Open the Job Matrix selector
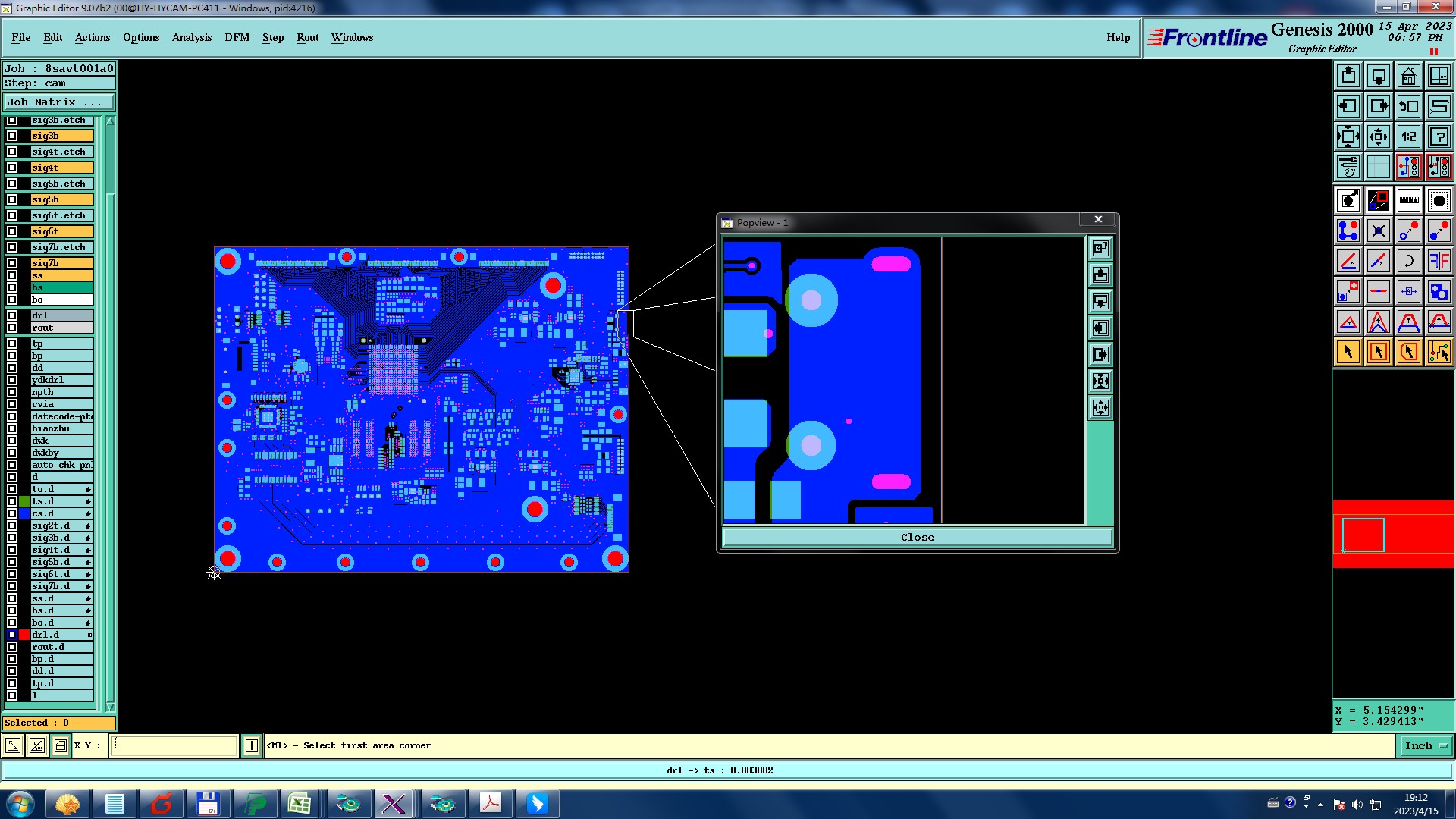The width and height of the screenshot is (1456, 819). pos(58,102)
